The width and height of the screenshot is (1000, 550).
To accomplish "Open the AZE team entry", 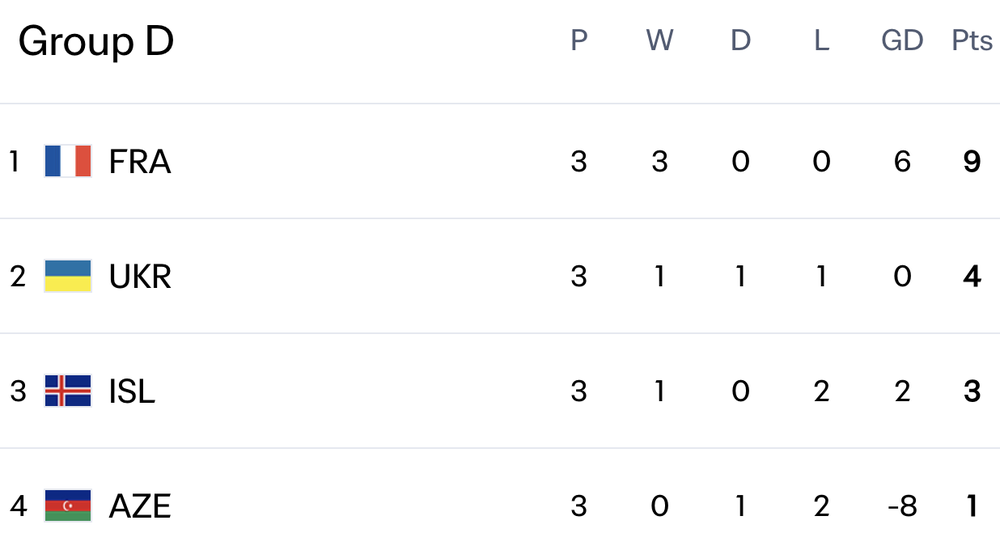I will pos(140,506).
